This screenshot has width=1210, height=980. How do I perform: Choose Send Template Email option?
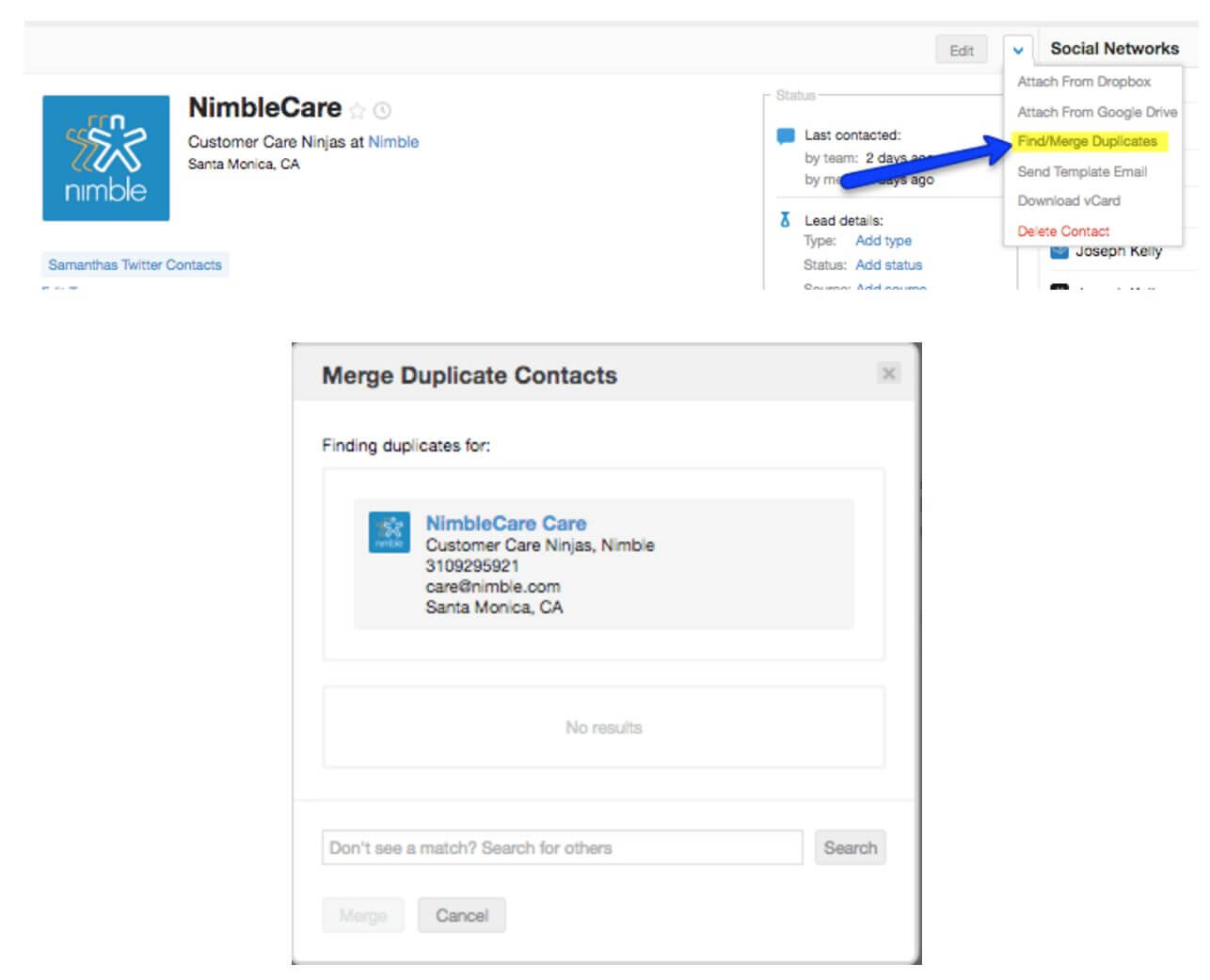(x=1081, y=171)
